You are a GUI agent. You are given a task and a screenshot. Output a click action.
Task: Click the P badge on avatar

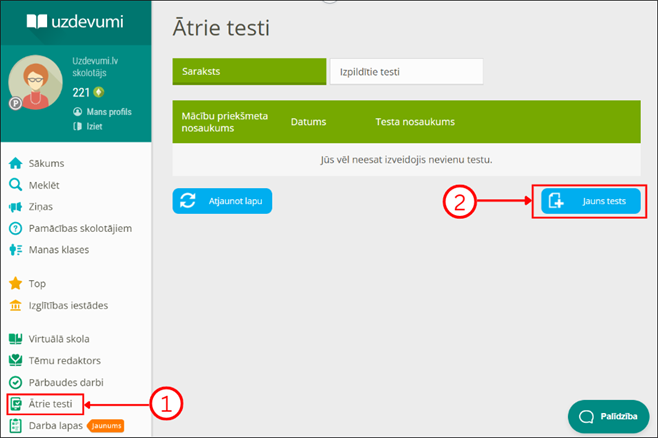pos(16,103)
